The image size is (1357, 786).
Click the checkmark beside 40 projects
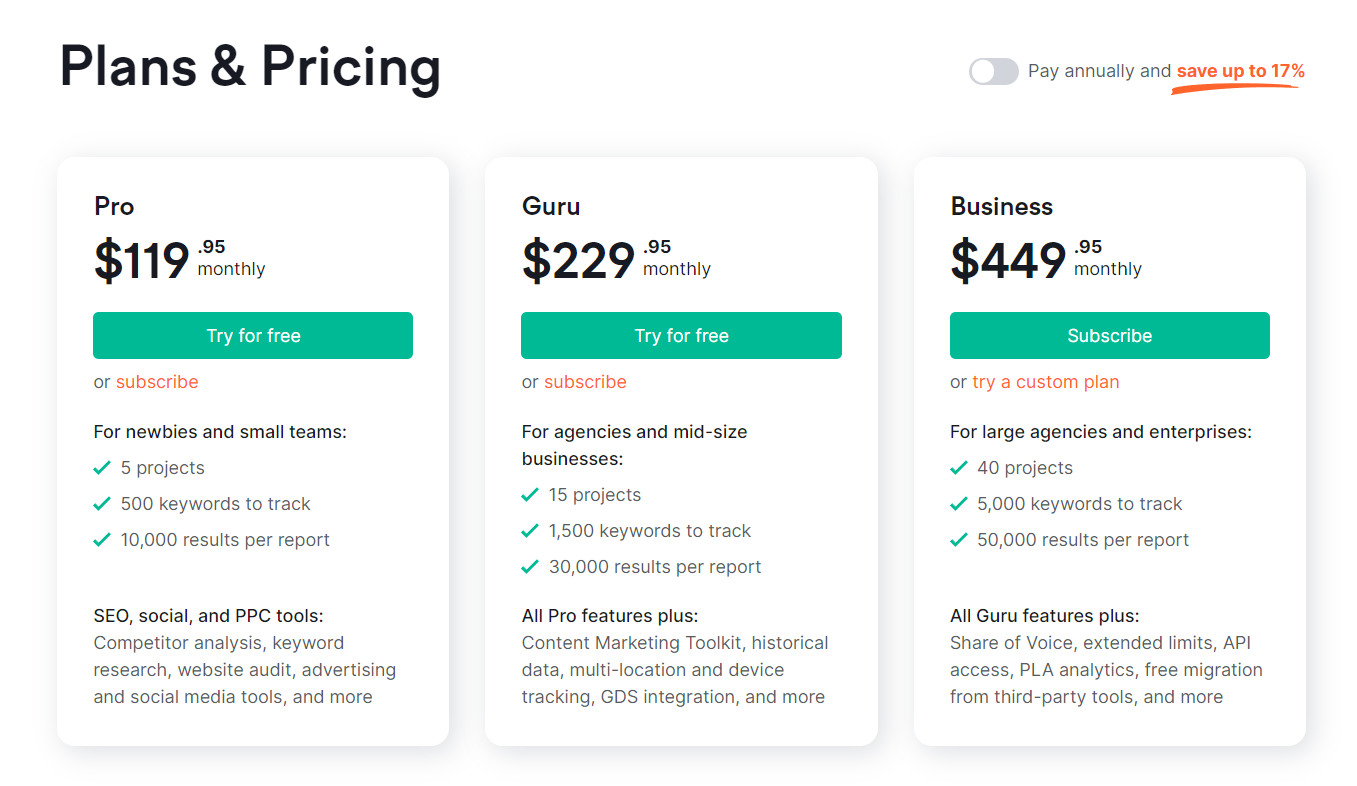point(959,468)
